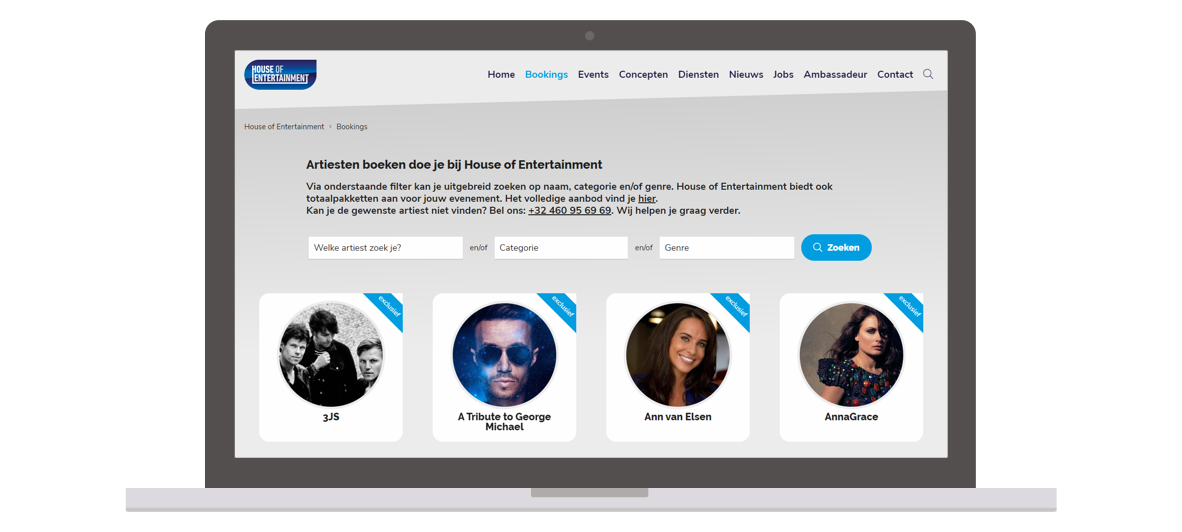Open A Tribute to George Michael photo

pos(504,354)
